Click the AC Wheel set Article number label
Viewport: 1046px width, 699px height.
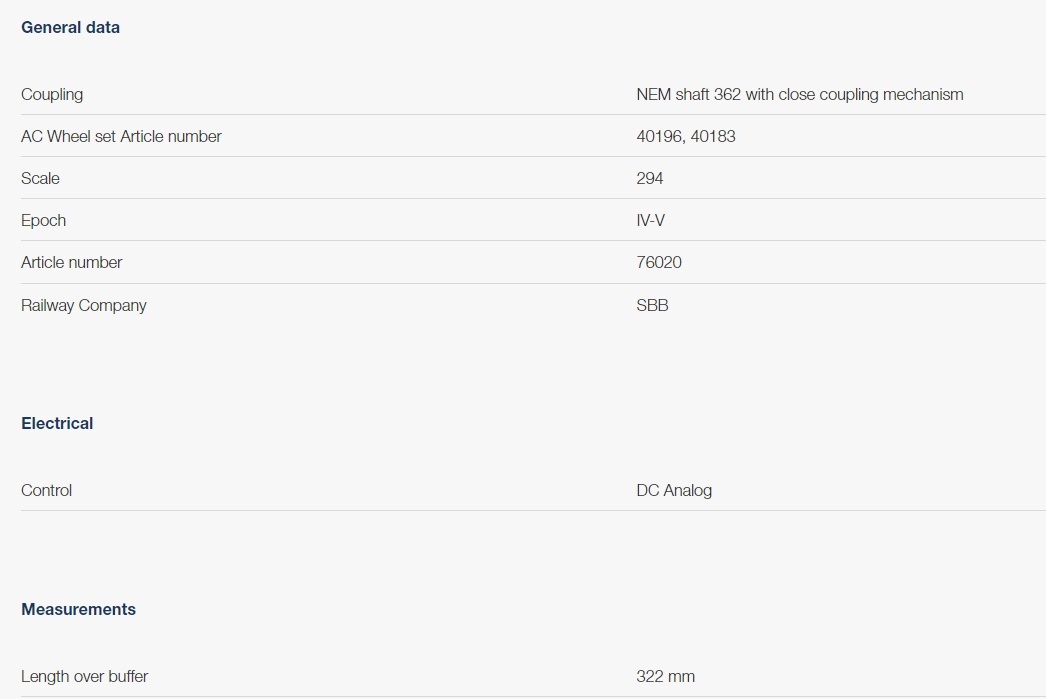121,137
